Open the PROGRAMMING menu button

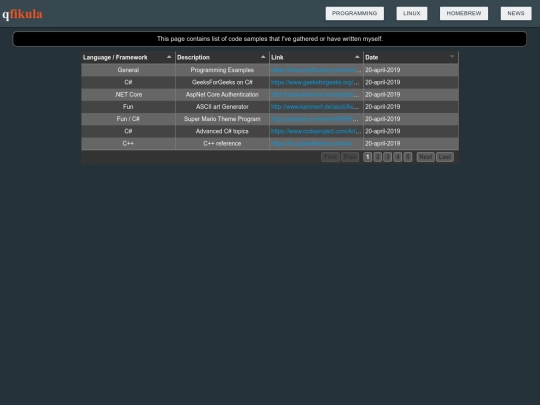point(355,13)
